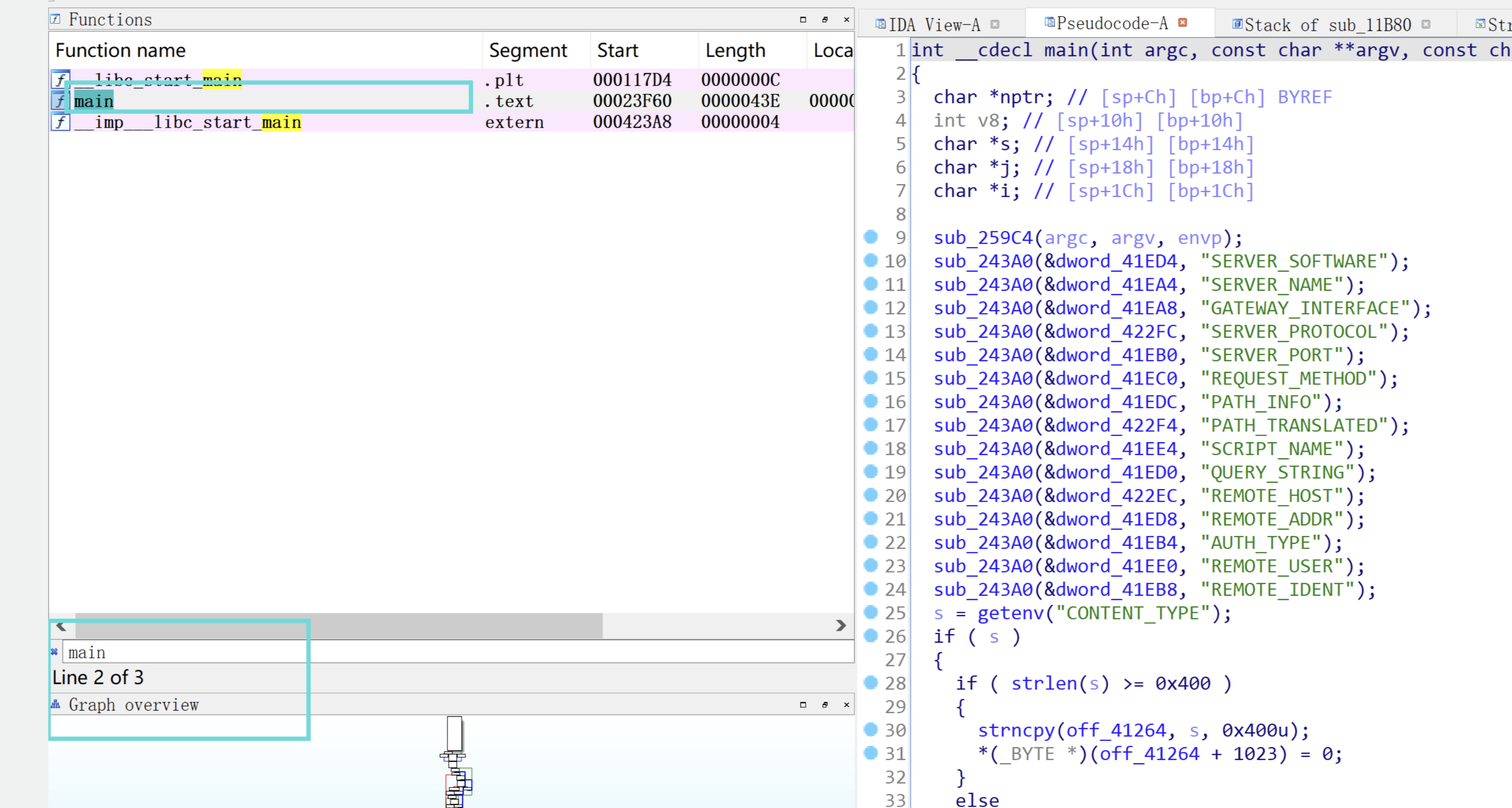Screen dimensions: 1512x808
Task: Click the Graph overview panel icon
Action: [56, 704]
